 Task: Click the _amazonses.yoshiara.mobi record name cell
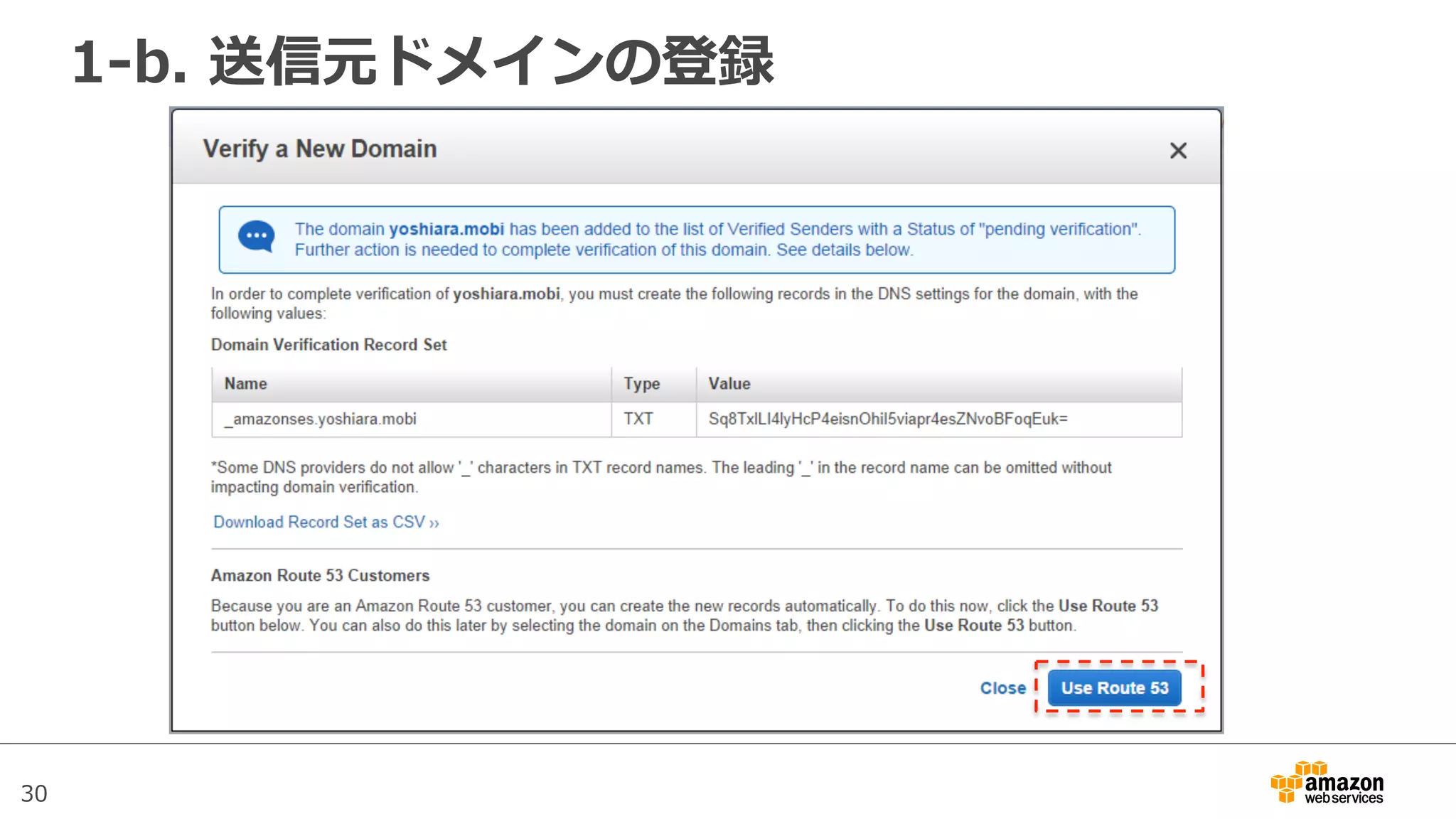[321, 419]
